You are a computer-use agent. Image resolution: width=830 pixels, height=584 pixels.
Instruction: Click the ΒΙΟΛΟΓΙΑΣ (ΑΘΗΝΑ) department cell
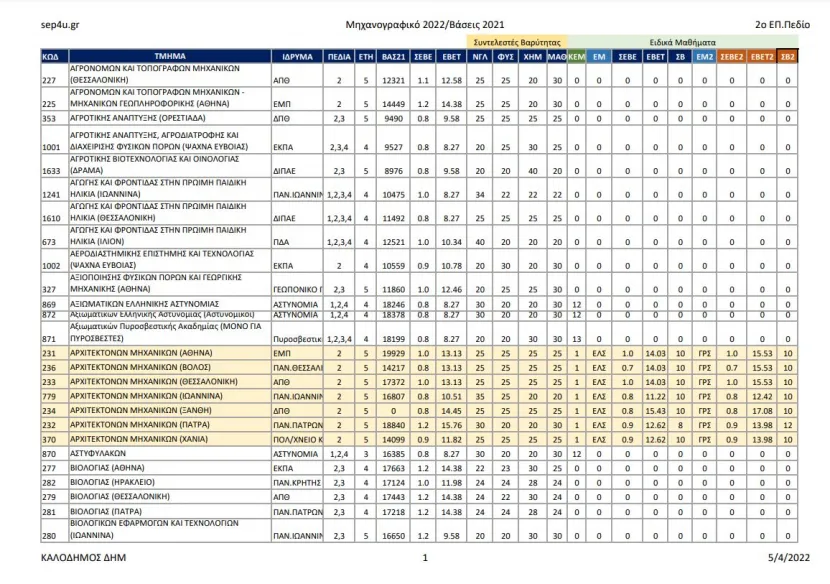pyautogui.click(x=170, y=468)
